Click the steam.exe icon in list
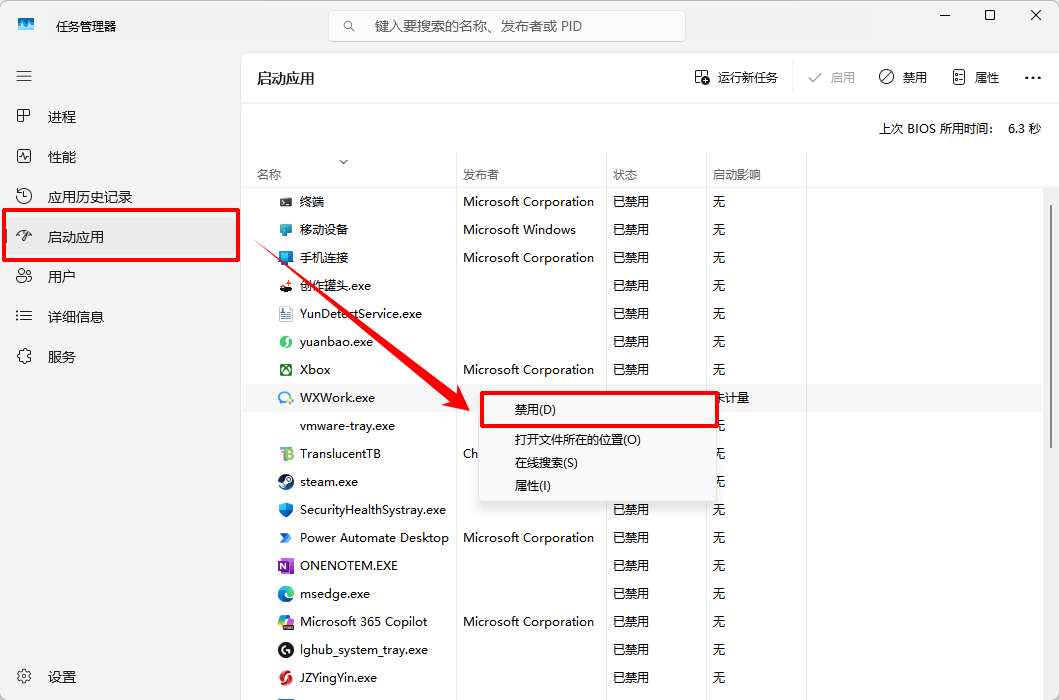This screenshot has width=1059, height=700. 286,482
